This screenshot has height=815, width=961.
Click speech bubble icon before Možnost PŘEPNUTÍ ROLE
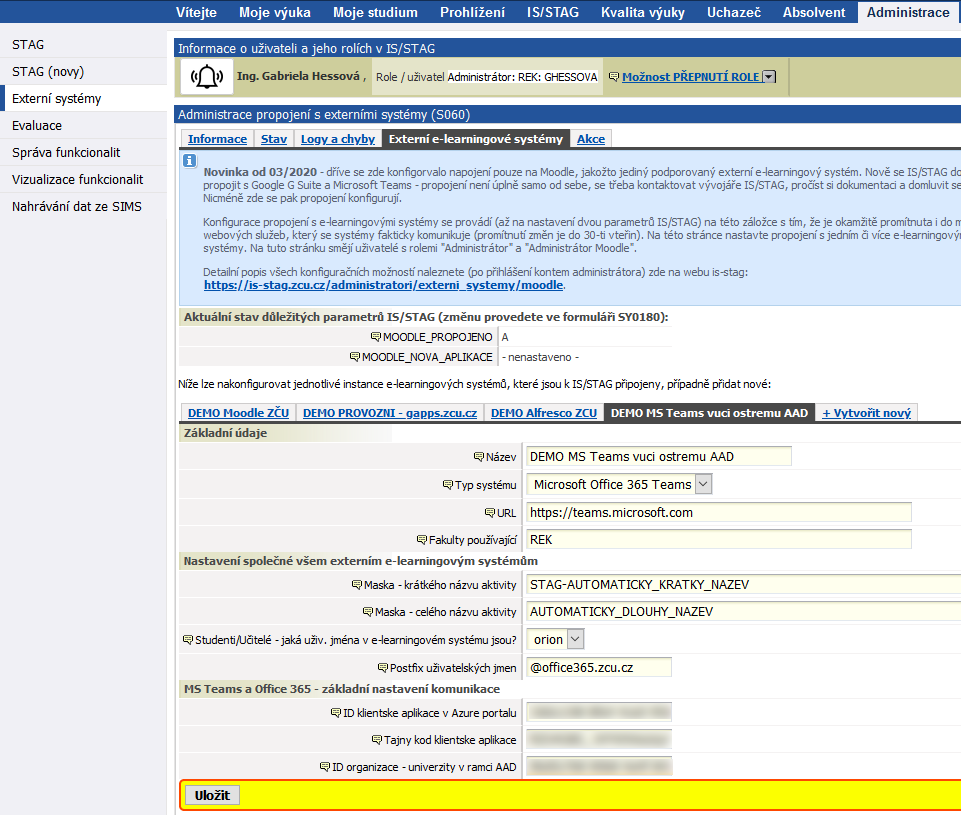click(613, 77)
